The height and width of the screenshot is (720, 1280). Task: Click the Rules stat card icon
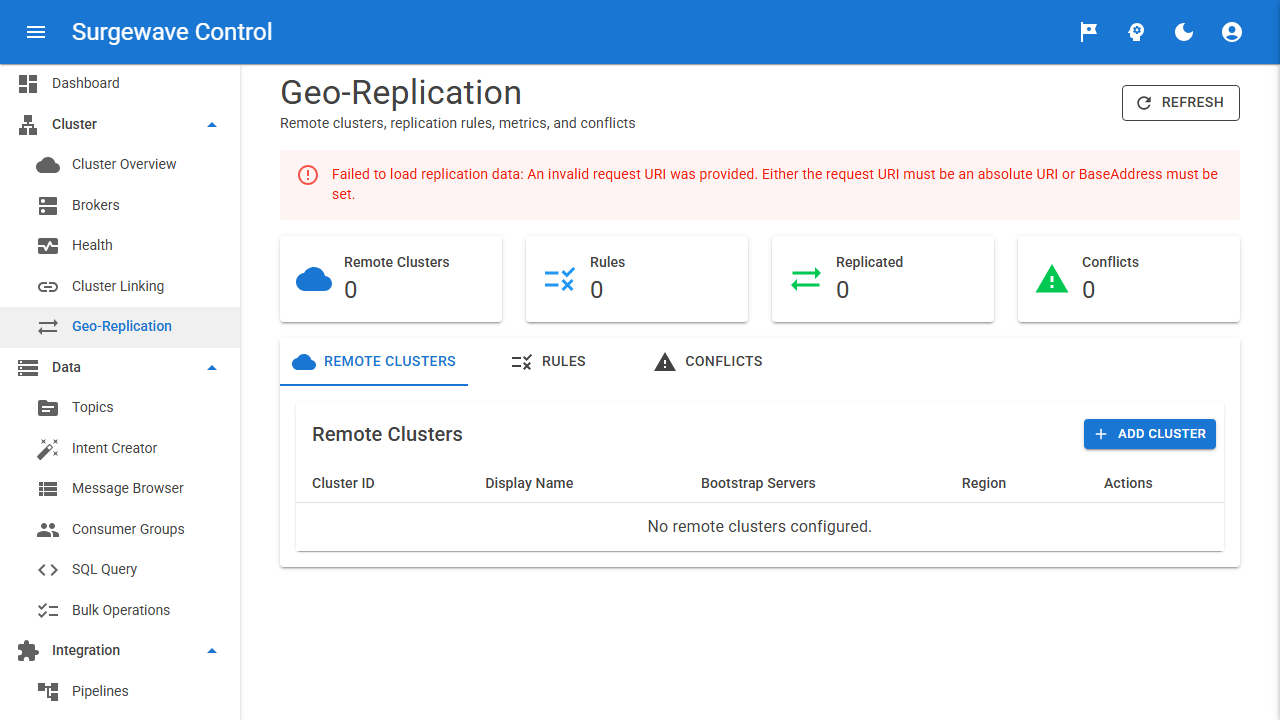point(560,279)
